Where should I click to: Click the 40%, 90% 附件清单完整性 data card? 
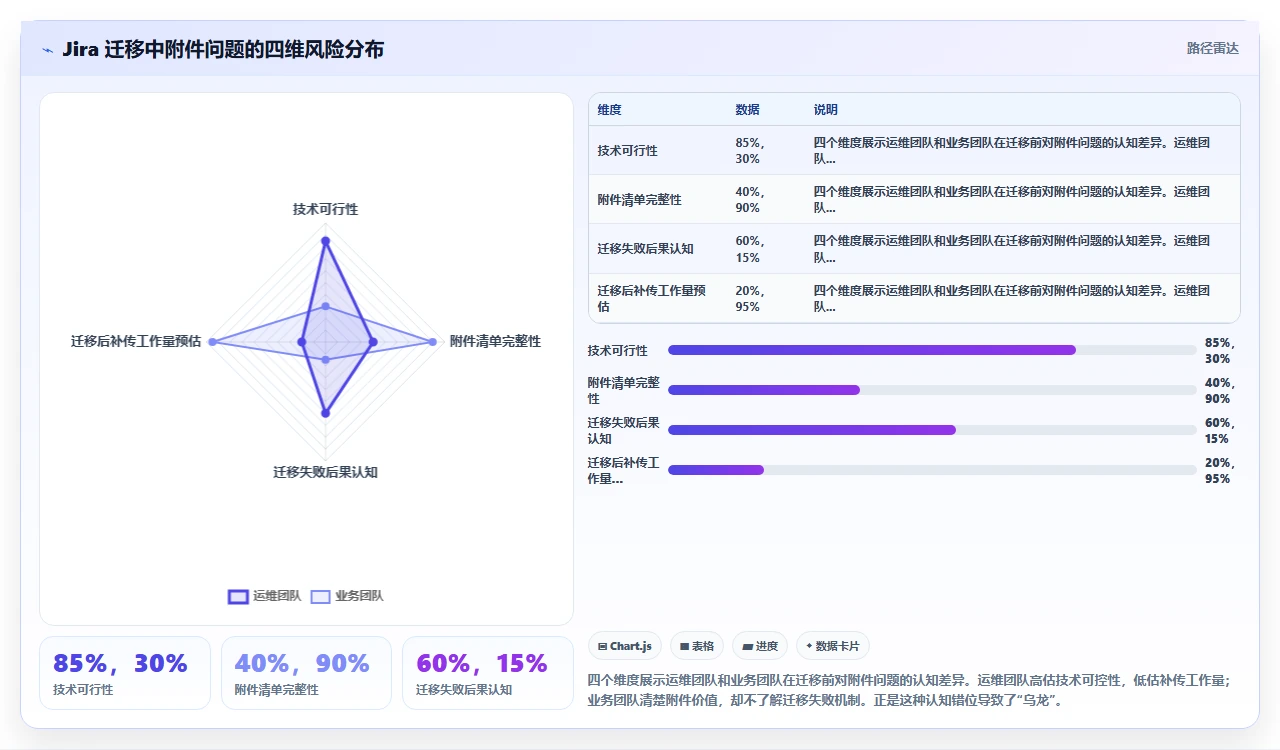(306, 673)
